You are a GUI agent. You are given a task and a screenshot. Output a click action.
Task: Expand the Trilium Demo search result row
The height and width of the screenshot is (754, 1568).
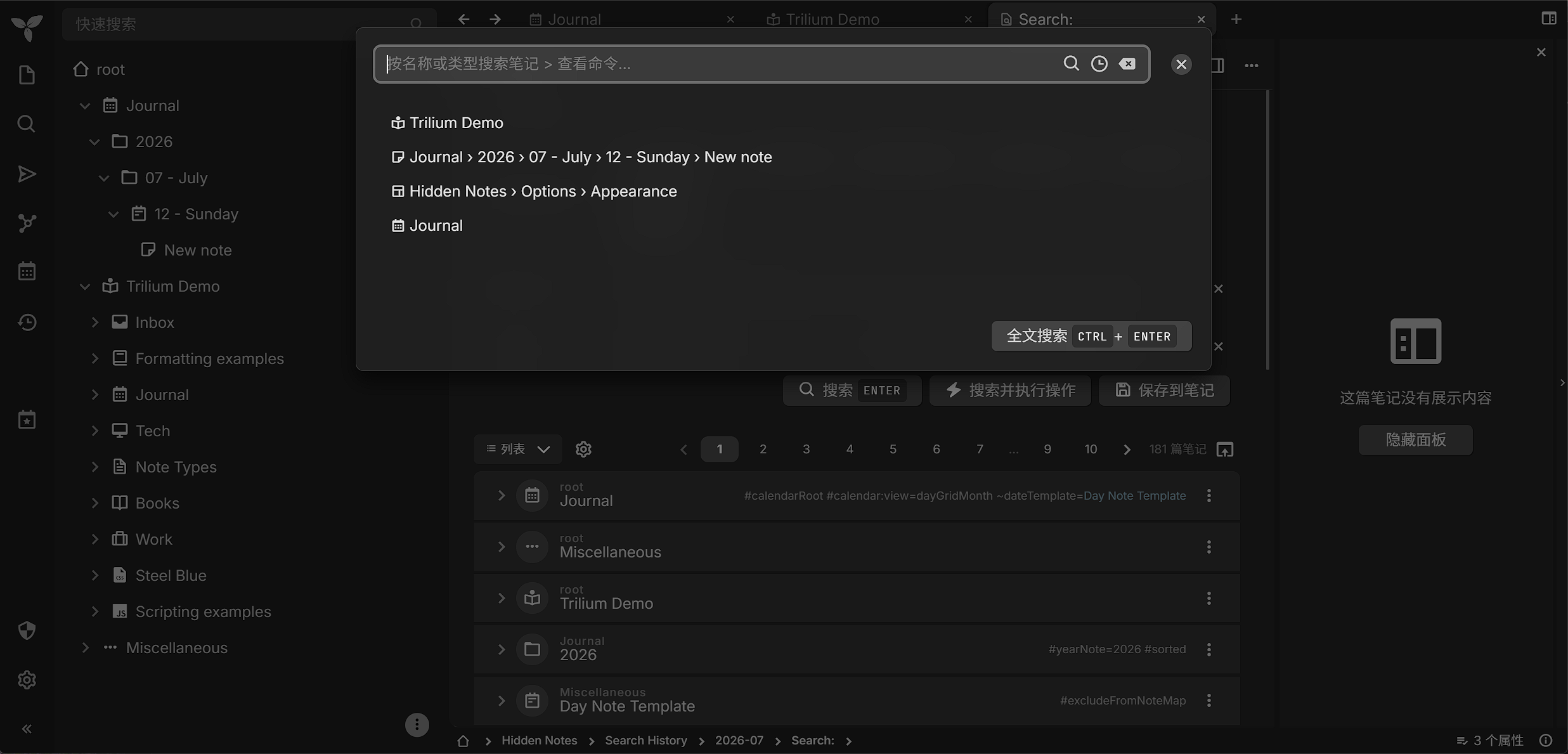point(501,598)
